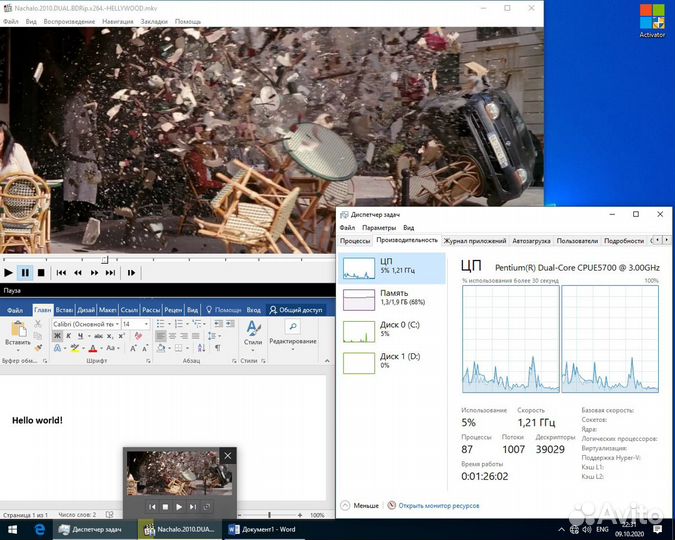Image resolution: width=675 pixels, height=540 pixels.
Task: Click the Increase Font Size icon
Action: (x=133, y=348)
